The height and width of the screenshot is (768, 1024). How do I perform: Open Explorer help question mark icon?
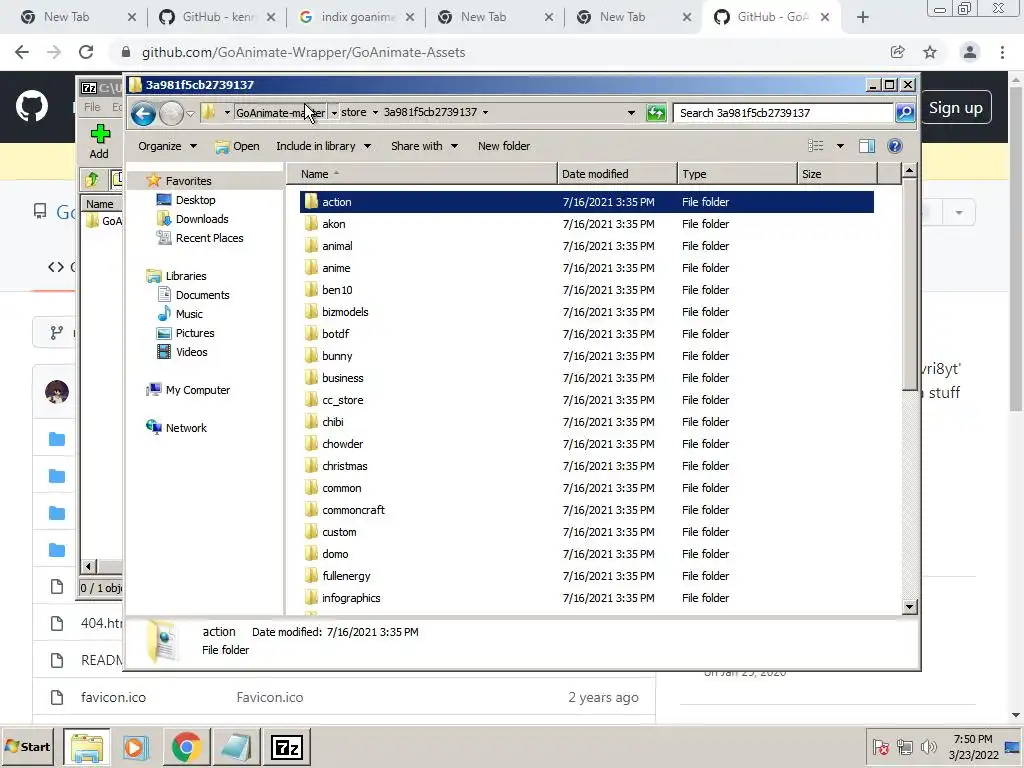pyautogui.click(x=895, y=146)
